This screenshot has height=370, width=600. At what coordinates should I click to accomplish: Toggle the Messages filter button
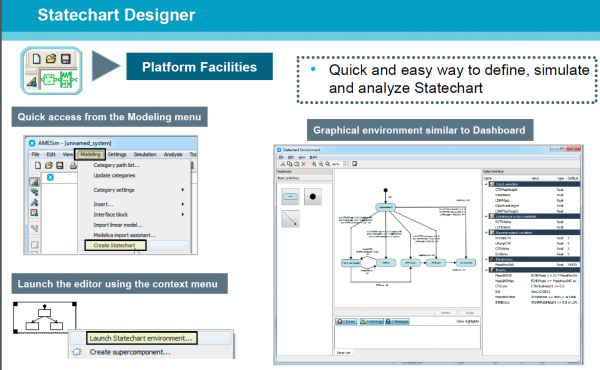(397, 321)
